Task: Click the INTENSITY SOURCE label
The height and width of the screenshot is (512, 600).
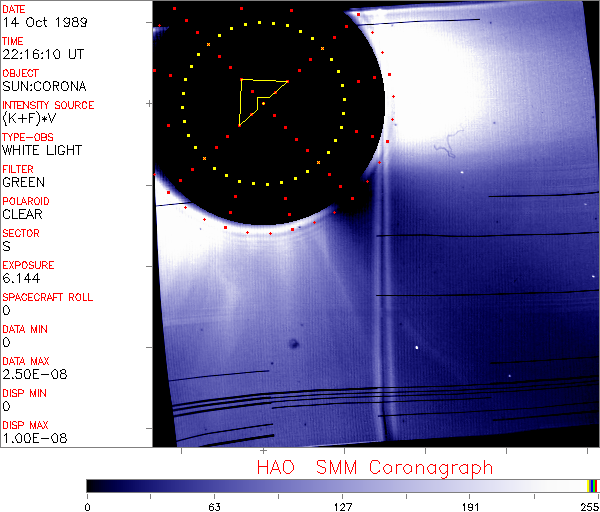Action: pos(48,105)
